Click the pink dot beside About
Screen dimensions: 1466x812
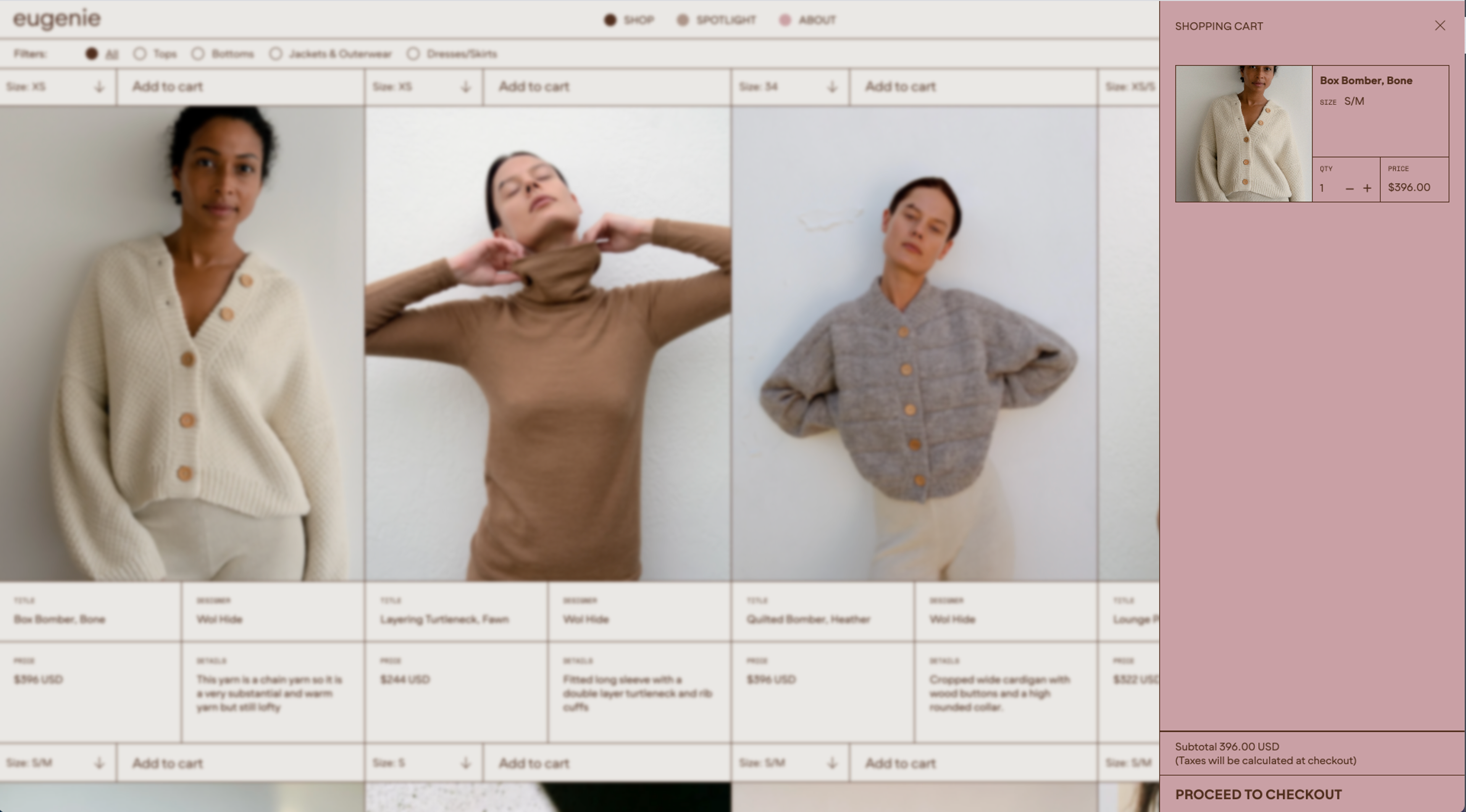tap(785, 20)
